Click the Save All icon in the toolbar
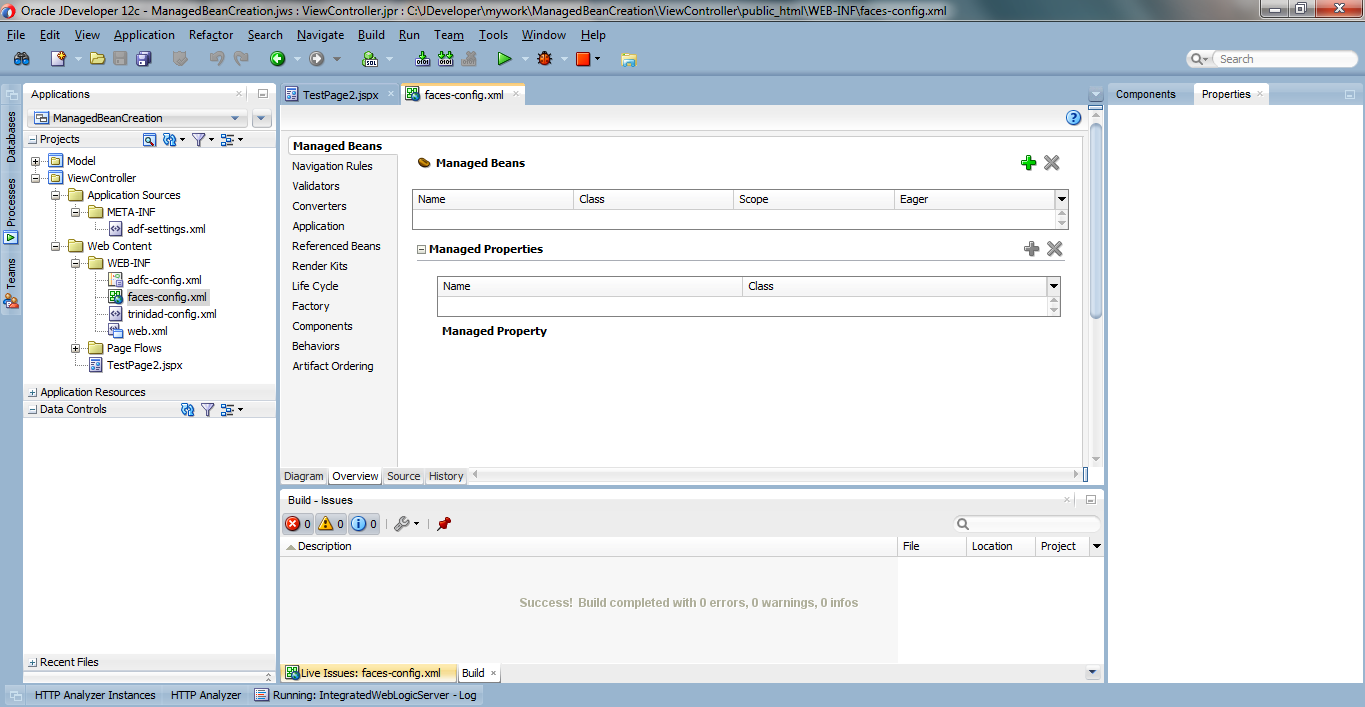 (143, 58)
